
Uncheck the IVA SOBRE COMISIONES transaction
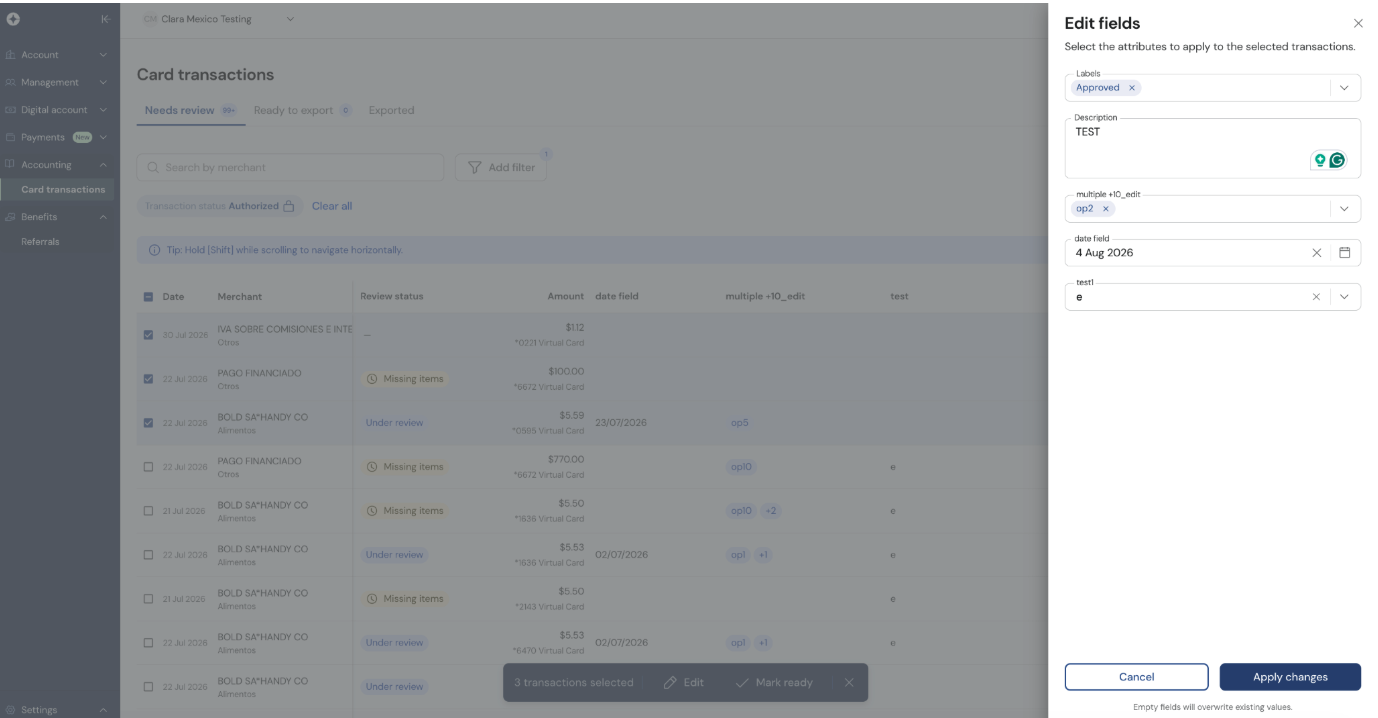click(x=149, y=335)
